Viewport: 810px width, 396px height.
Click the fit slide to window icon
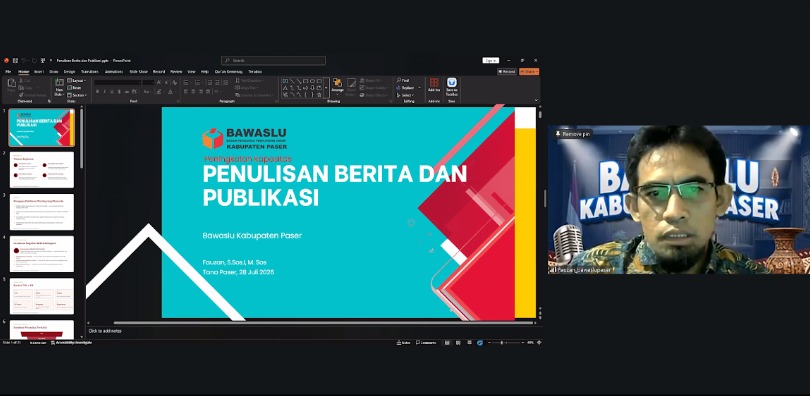coord(539,342)
